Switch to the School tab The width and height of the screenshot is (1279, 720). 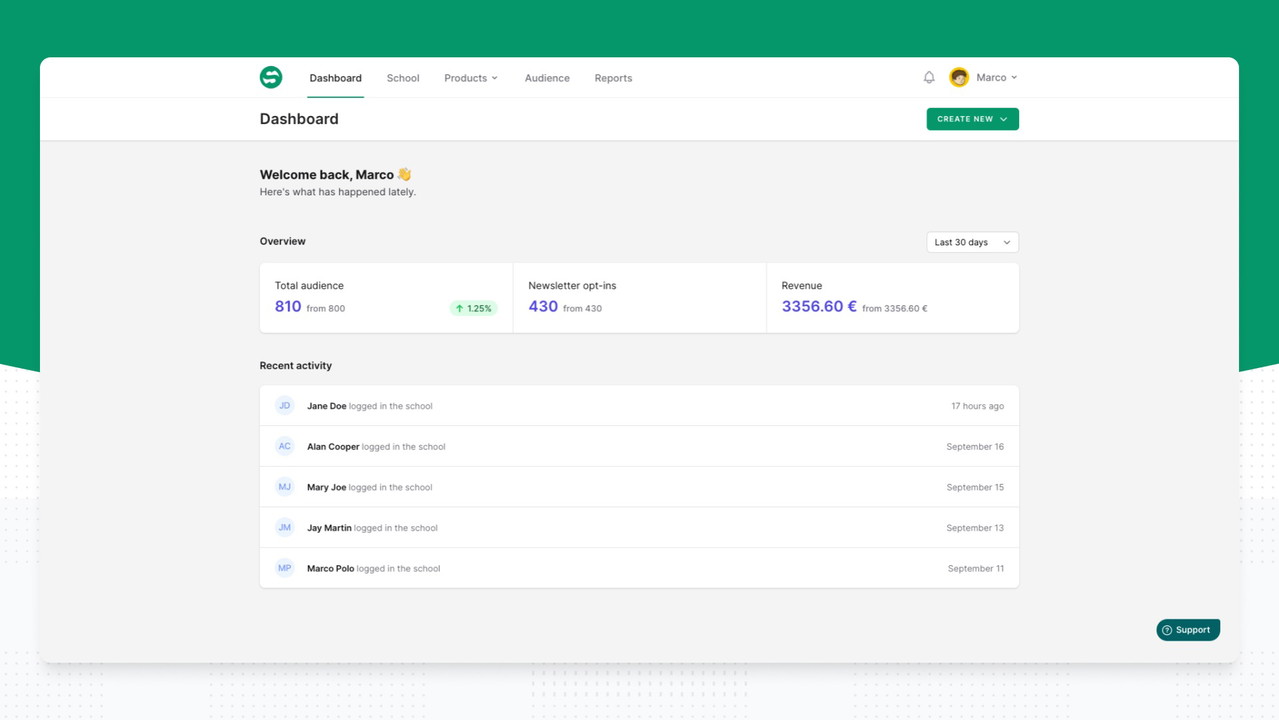tap(403, 78)
